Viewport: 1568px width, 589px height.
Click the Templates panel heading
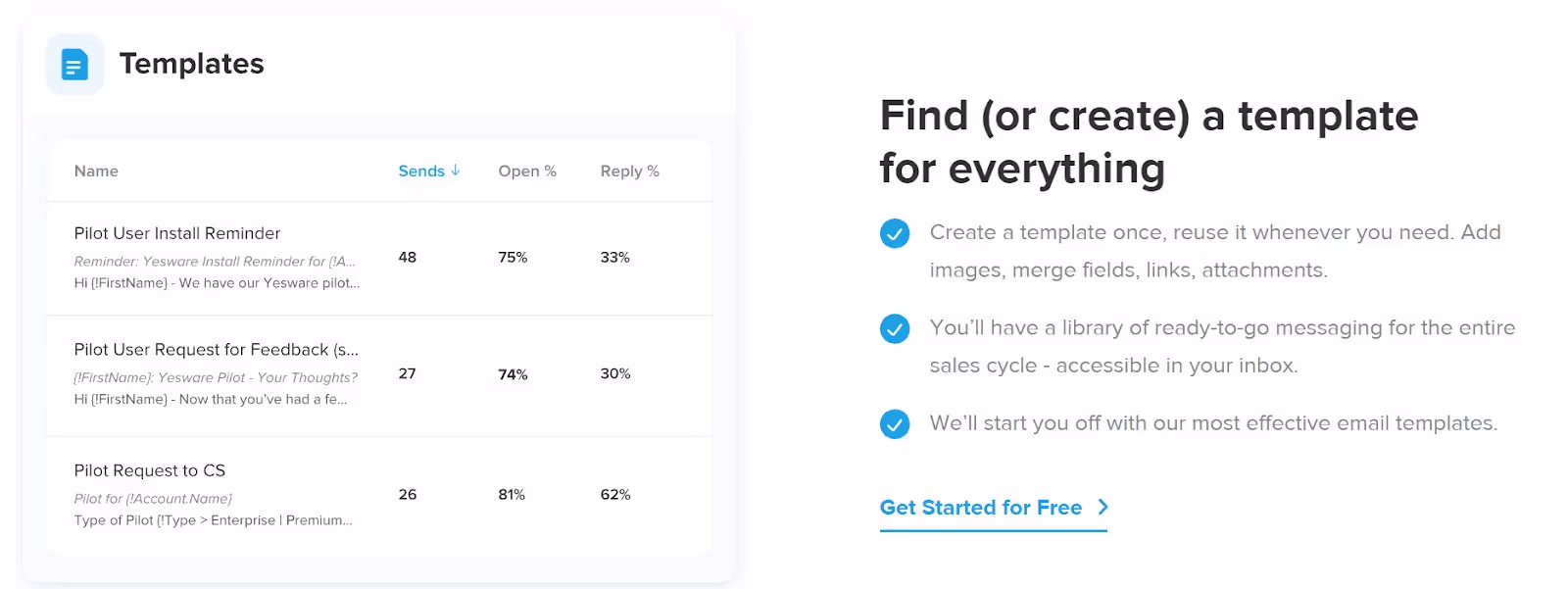(192, 64)
